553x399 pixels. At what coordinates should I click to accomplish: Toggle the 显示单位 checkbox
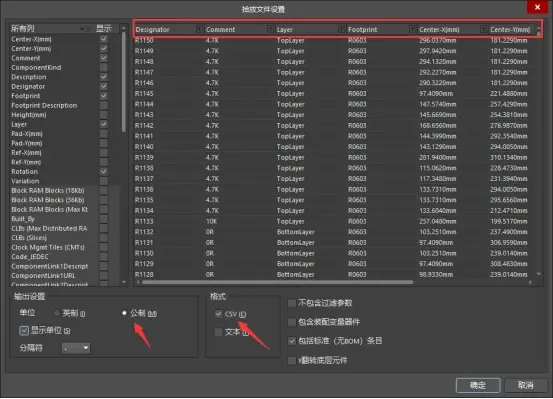(x=24, y=331)
